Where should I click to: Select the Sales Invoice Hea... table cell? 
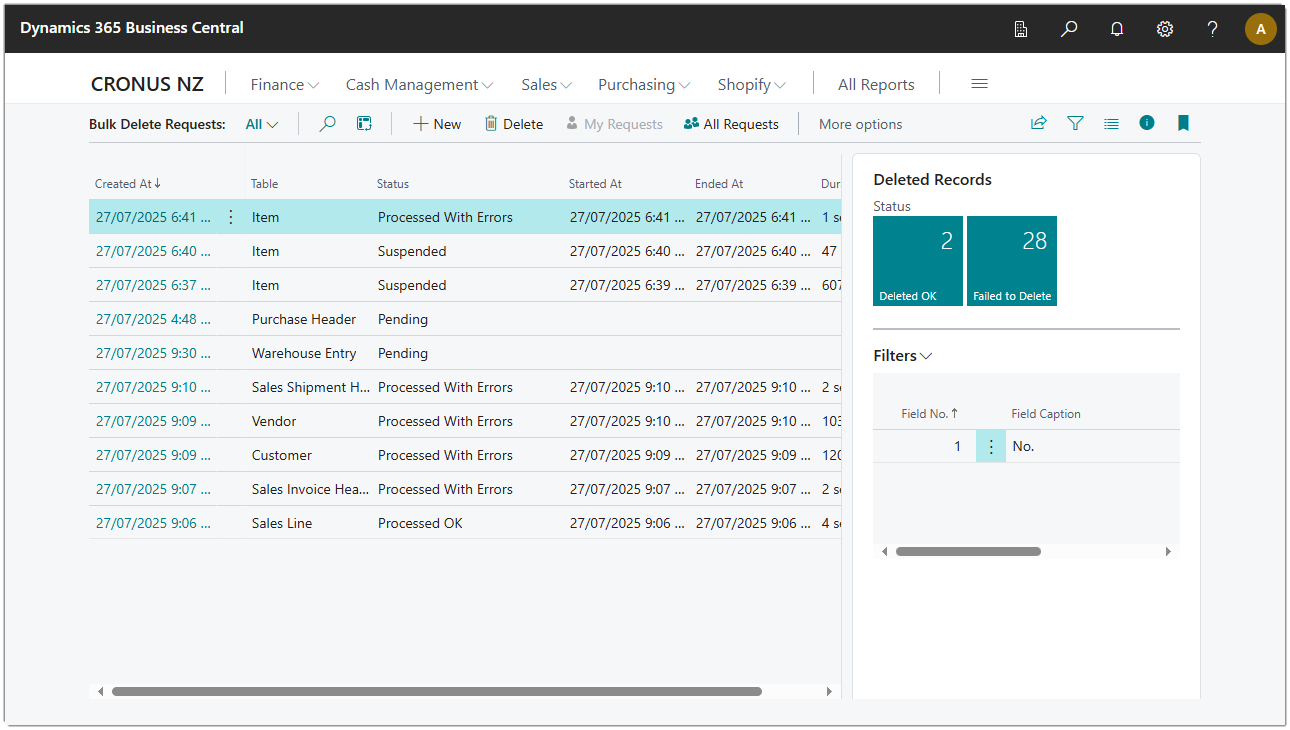310,489
